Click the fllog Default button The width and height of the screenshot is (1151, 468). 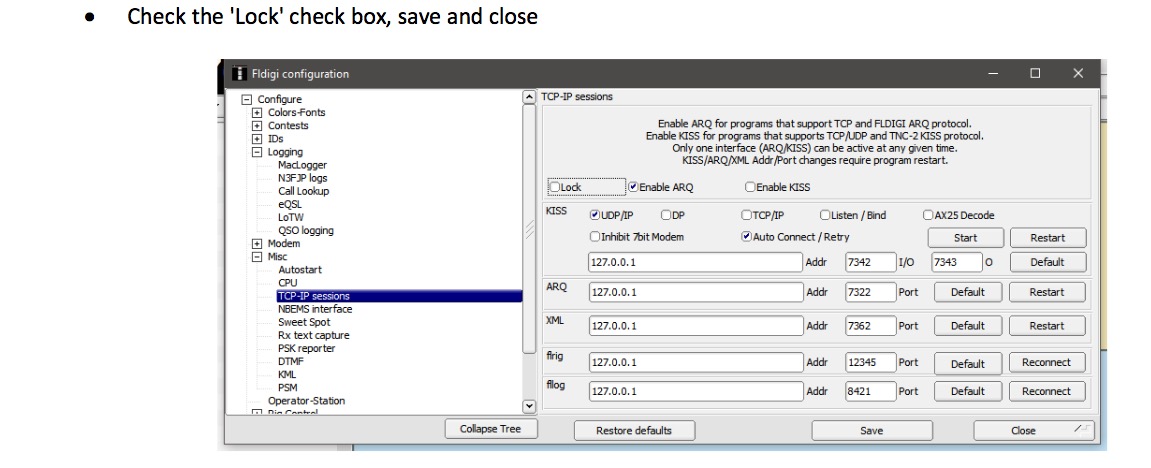tap(967, 392)
